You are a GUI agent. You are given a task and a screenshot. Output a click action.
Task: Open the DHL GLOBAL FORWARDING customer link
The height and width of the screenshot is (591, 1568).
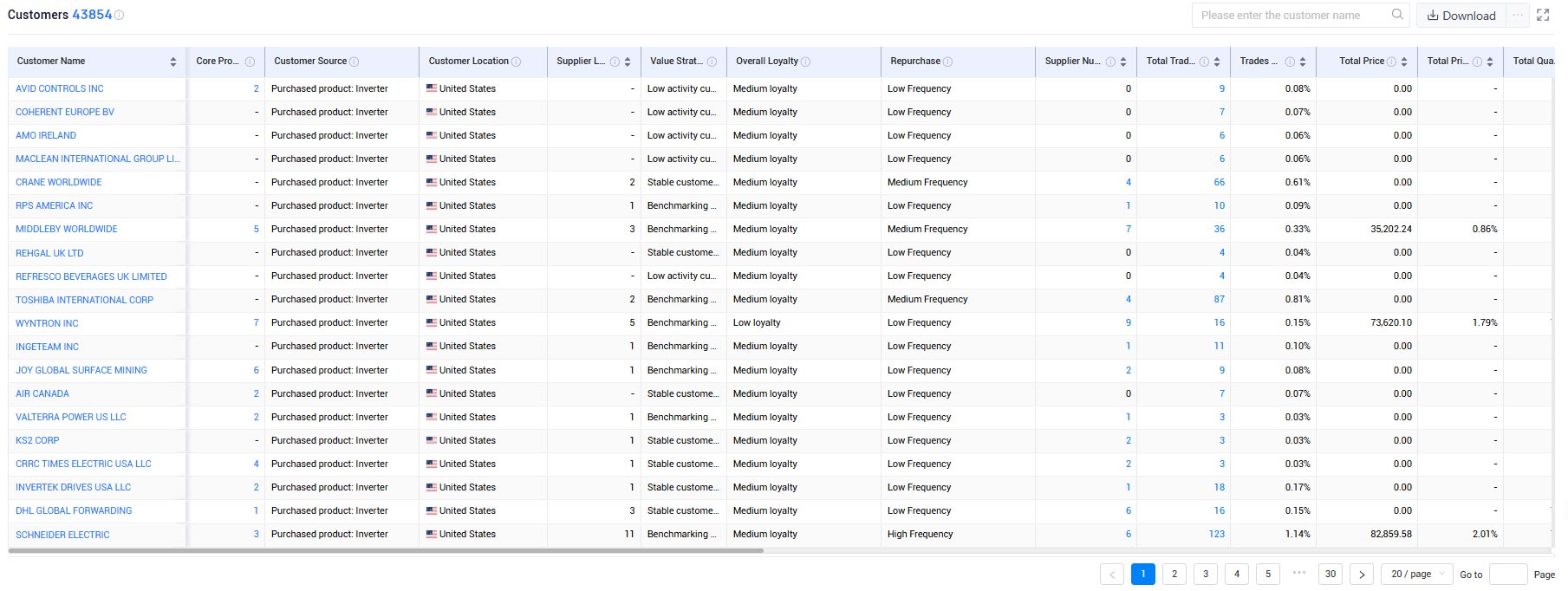(74, 510)
